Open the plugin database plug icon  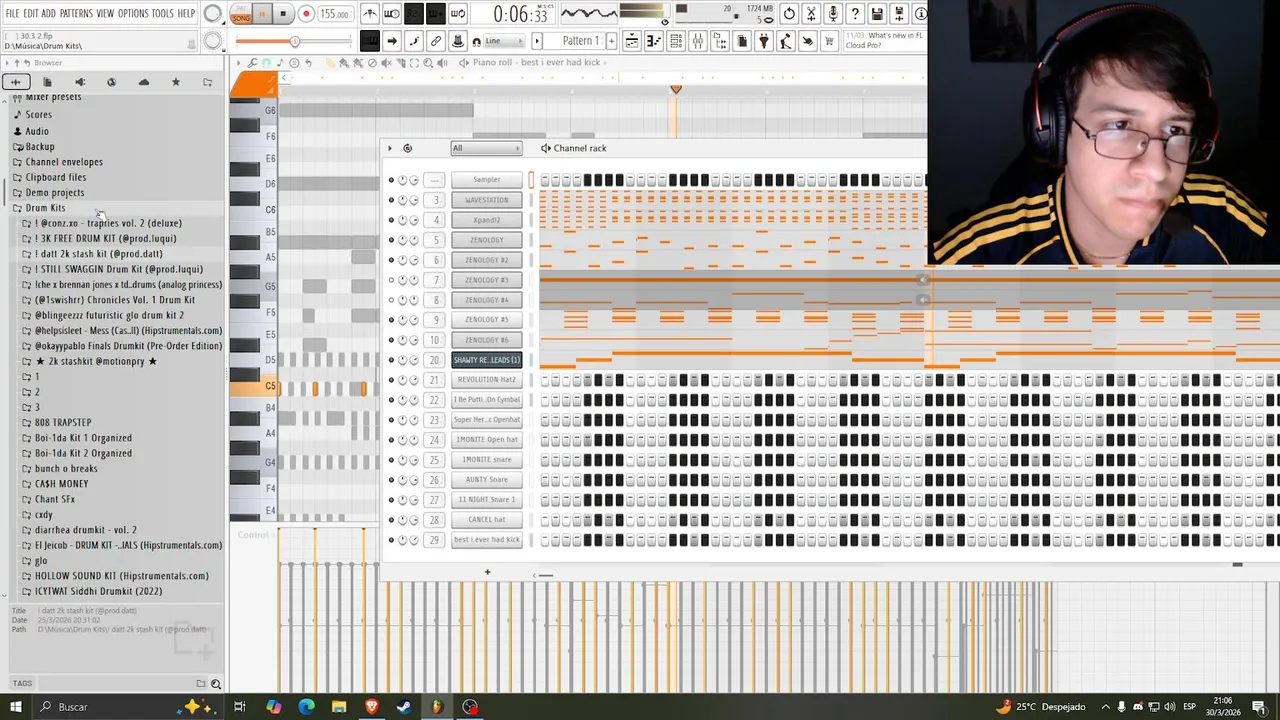click(x=764, y=41)
